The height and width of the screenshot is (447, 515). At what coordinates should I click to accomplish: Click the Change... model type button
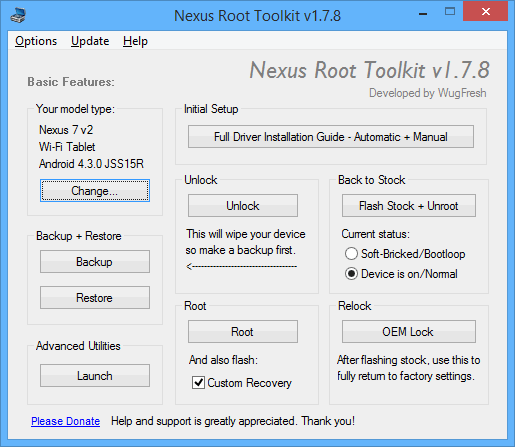click(95, 191)
